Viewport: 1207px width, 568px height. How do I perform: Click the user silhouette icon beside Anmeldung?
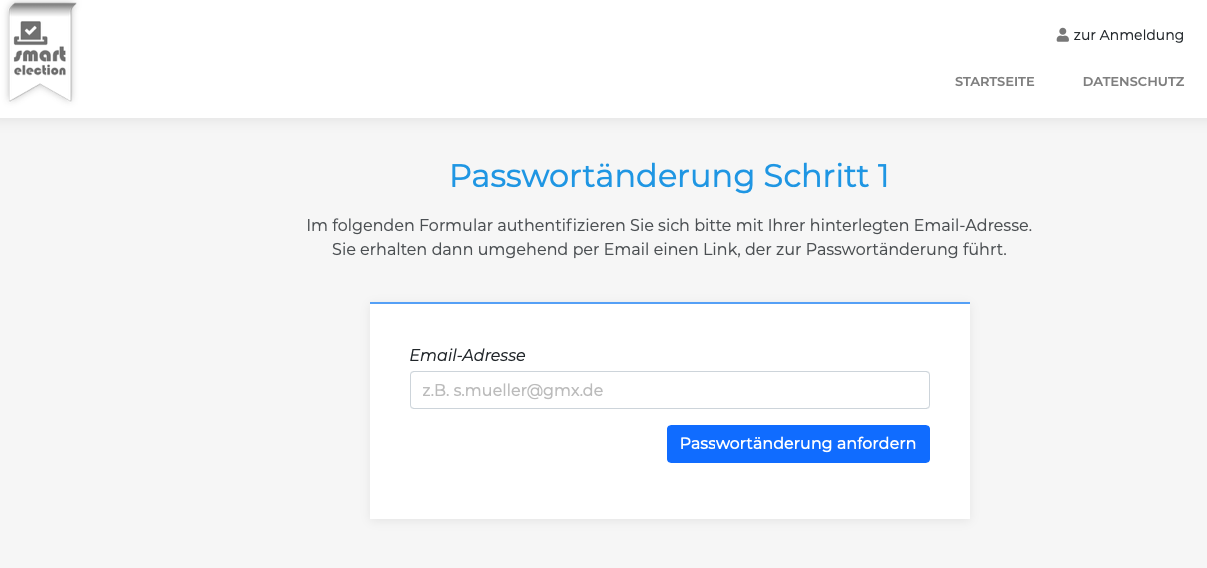pyautogui.click(x=1062, y=35)
